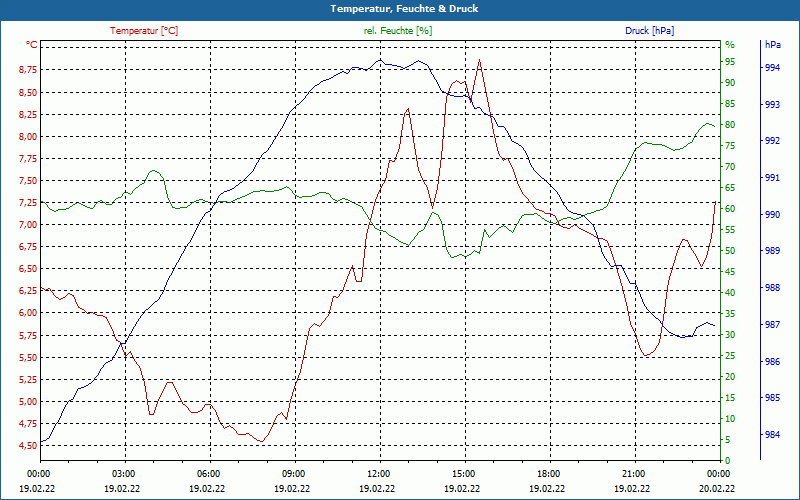Click the green '65' humidity tick label

point(730,188)
